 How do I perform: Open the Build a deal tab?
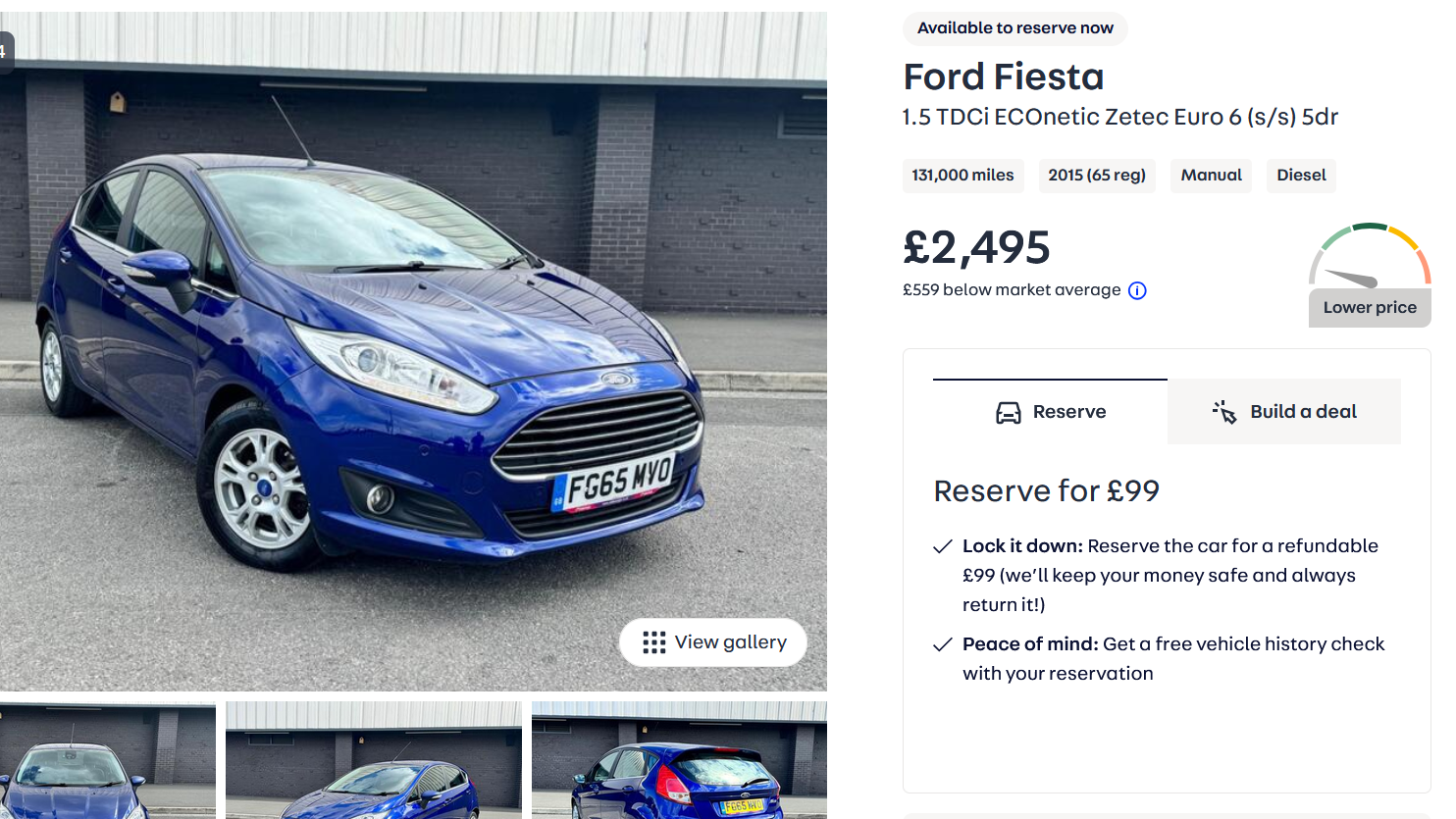(1284, 412)
